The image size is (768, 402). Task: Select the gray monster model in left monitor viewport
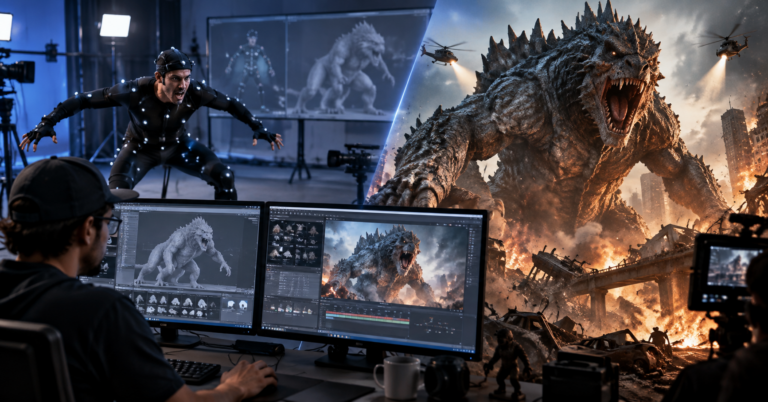coord(182,253)
